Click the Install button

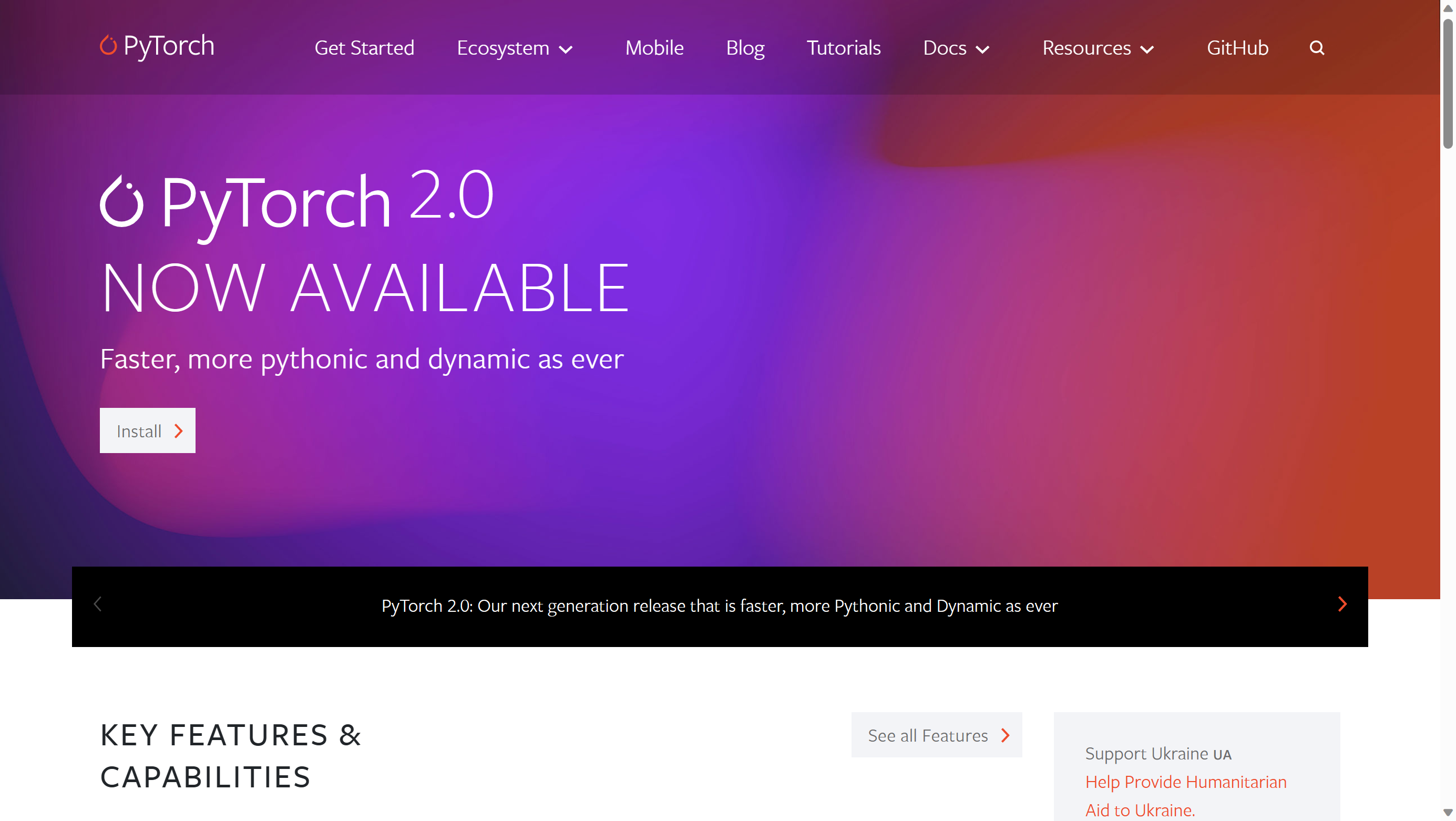coord(148,430)
